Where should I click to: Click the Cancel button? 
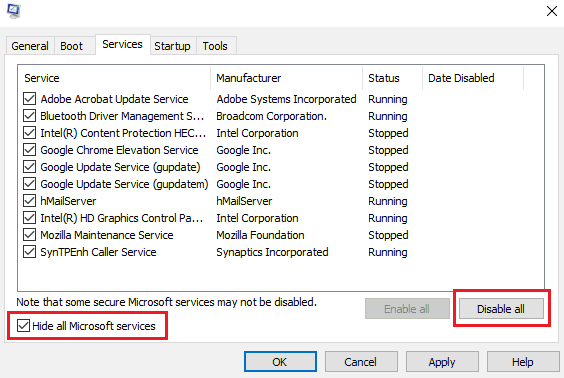coord(361,361)
